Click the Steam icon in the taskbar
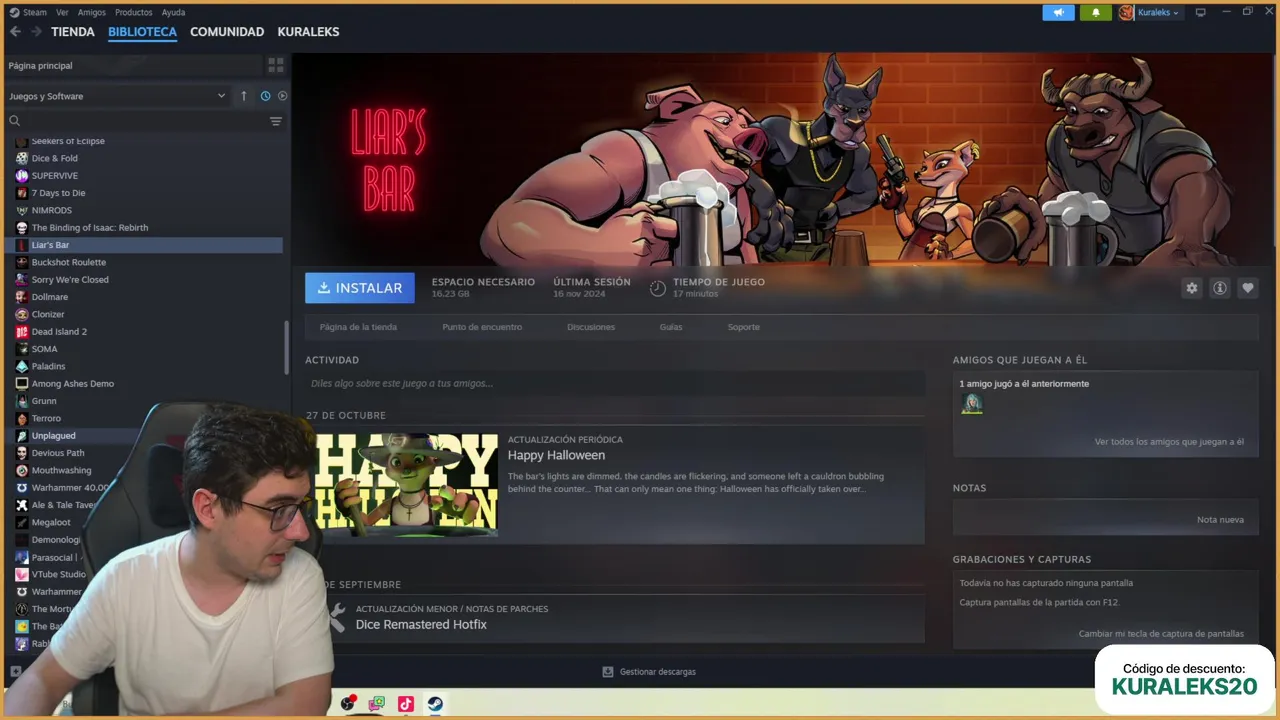Screen dimensions: 1280x720 point(436,704)
